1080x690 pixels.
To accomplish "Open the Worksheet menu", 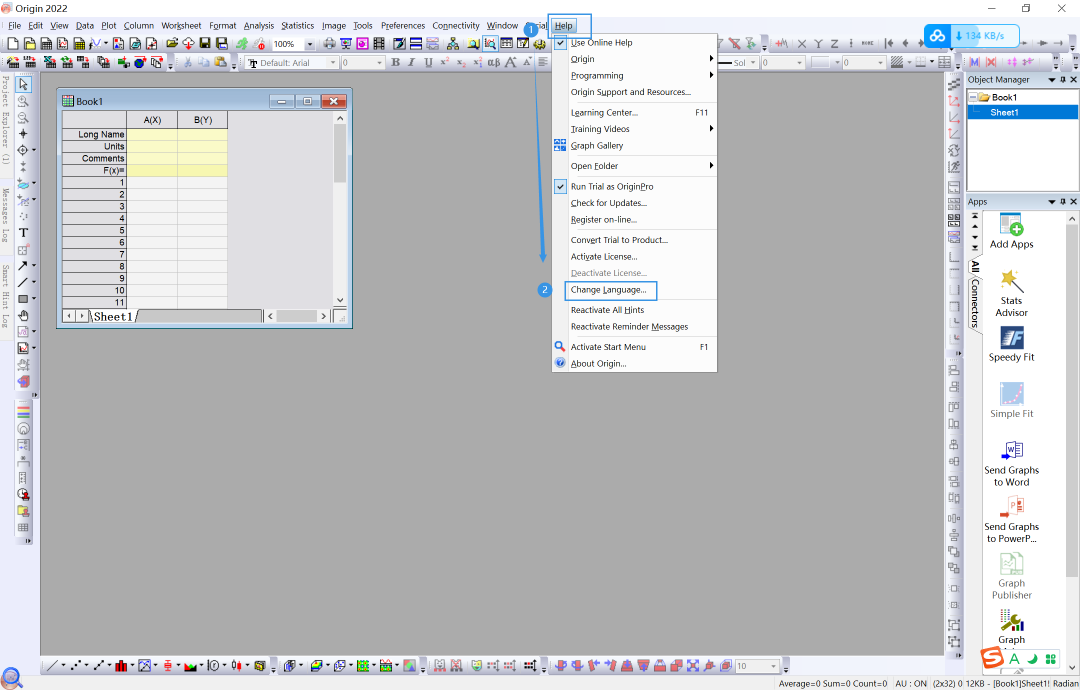I will 181,25.
